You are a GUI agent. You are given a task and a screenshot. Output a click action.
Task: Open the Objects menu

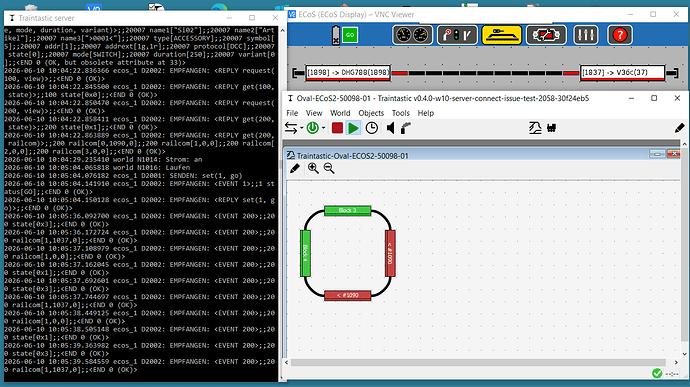point(371,113)
